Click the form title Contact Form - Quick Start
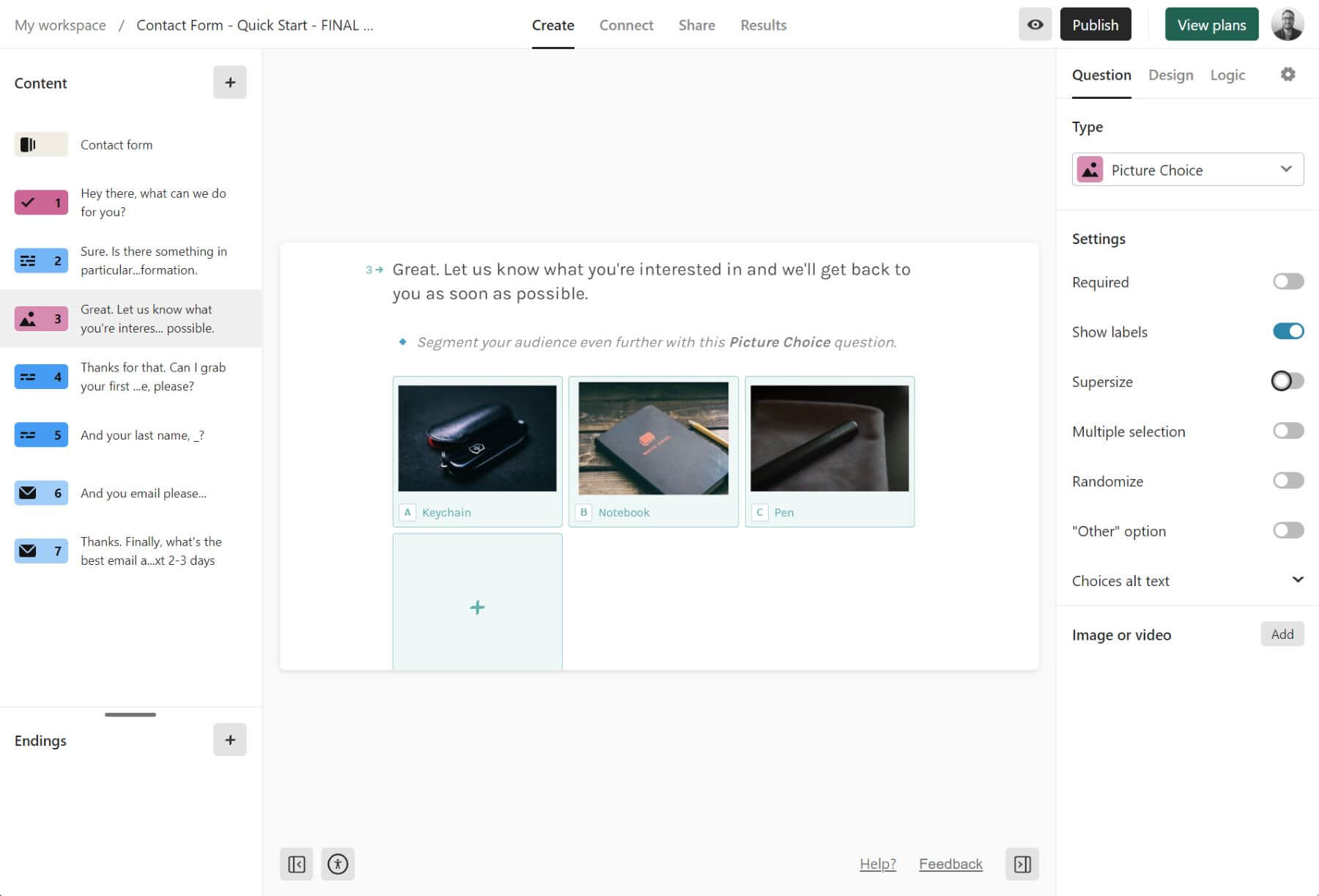Image resolution: width=1319 pixels, height=896 pixels. coord(255,25)
